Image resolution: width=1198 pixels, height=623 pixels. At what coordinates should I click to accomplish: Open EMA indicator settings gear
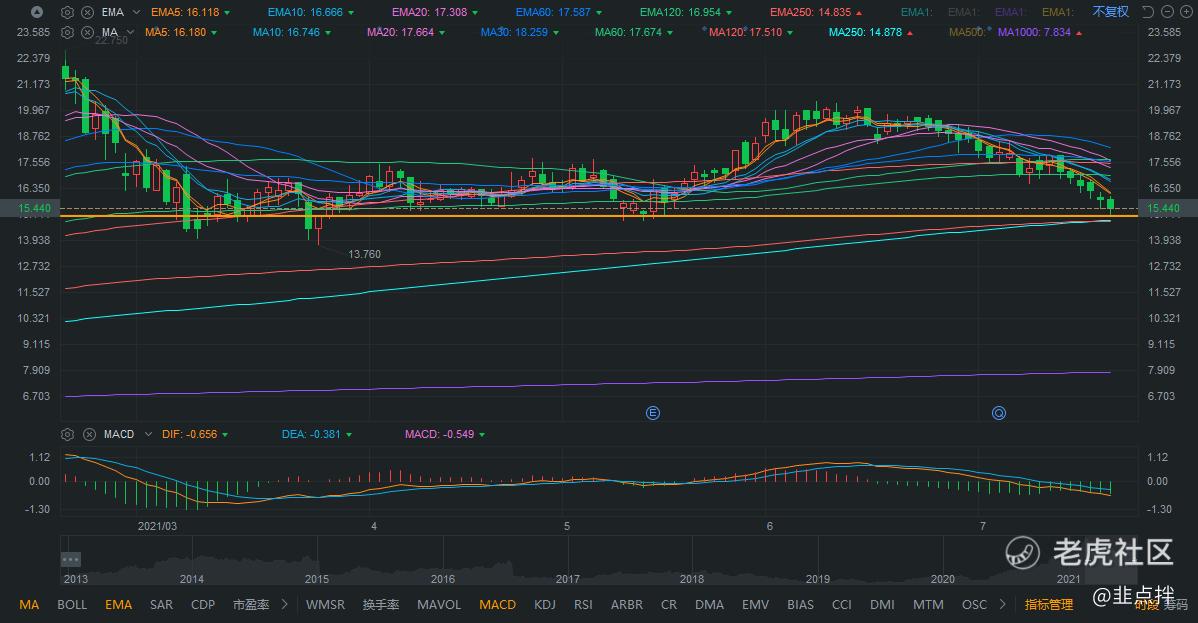tap(67, 12)
